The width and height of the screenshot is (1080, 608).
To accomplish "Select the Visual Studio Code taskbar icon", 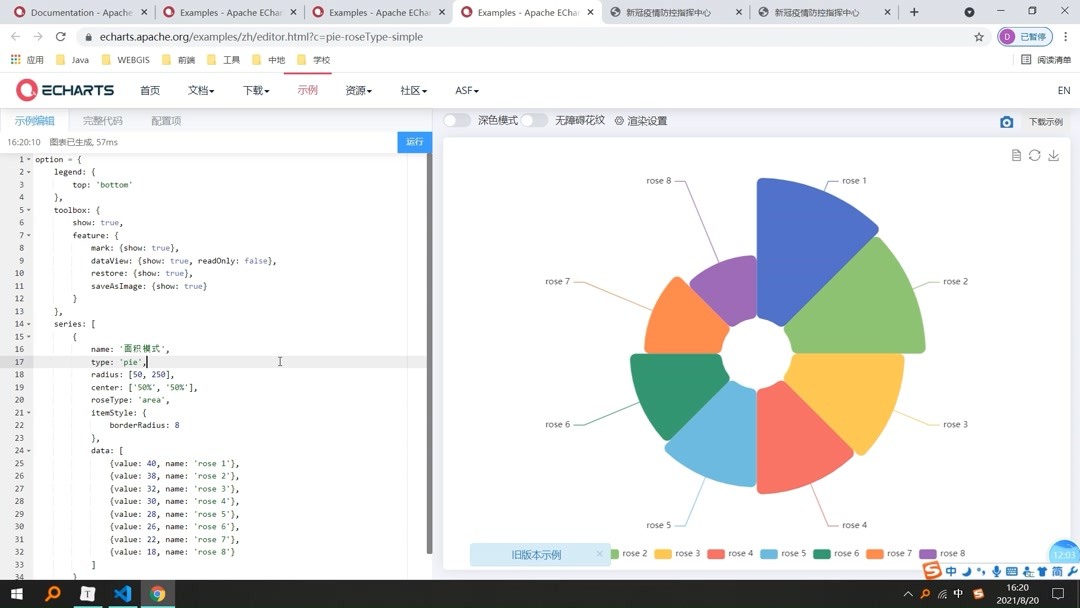I will [122, 593].
